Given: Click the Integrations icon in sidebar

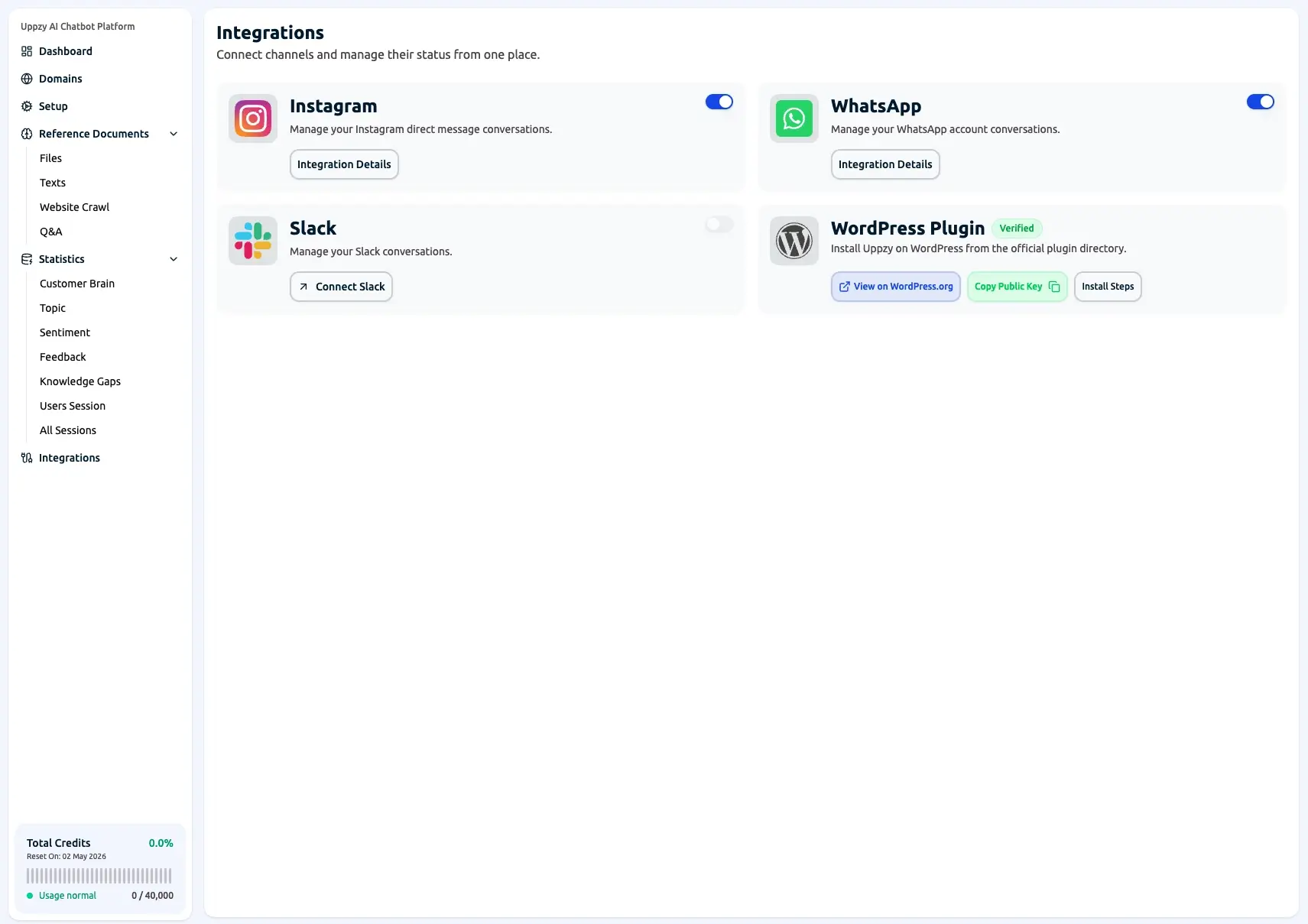Looking at the screenshot, I should pos(27,458).
